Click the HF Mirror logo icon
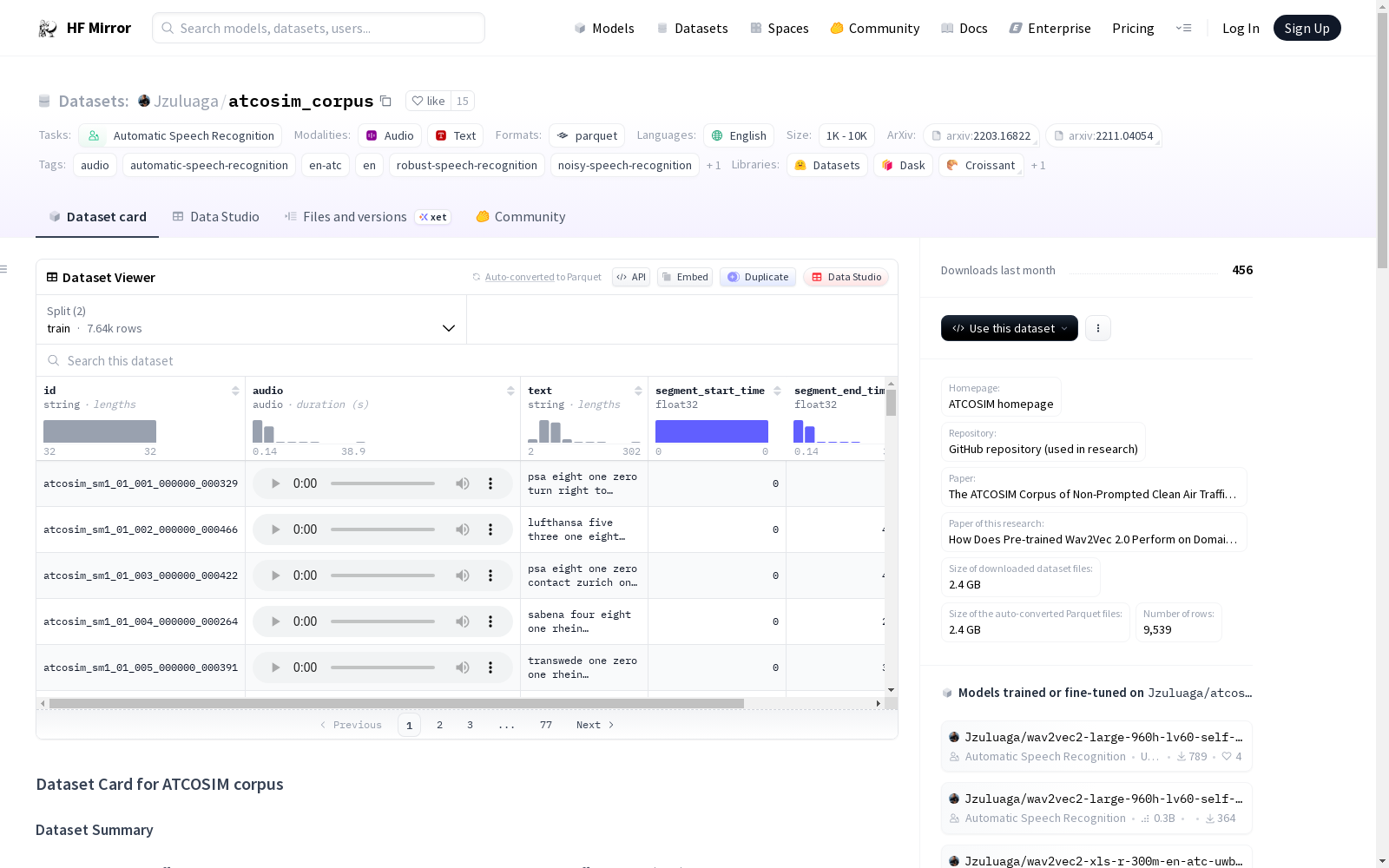1389x868 pixels. click(48, 29)
